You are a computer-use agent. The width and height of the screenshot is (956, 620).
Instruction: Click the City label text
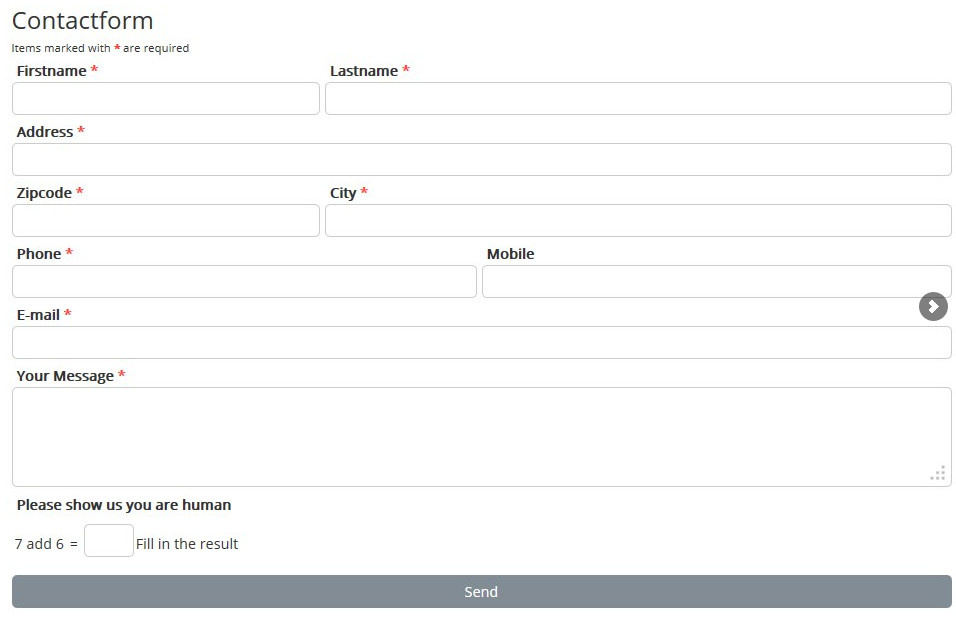pyautogui.click(x=343, y=193)
